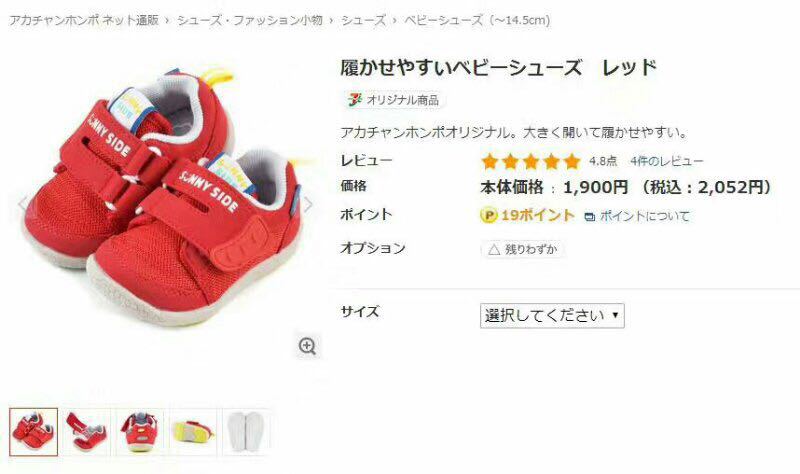800x474 pixels.
Task: Select thumbnail showing yellow sole view
Action: (x=193, y=432)
